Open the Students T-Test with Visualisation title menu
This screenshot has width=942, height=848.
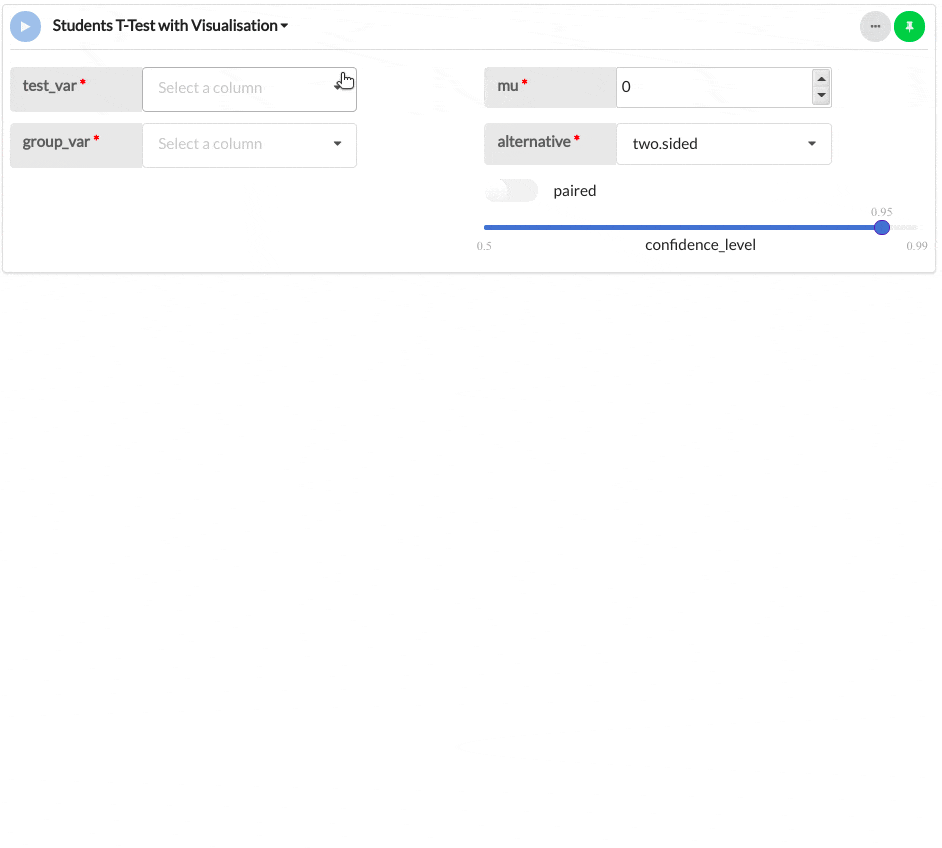pyautogui.click(x=164, y=26)
